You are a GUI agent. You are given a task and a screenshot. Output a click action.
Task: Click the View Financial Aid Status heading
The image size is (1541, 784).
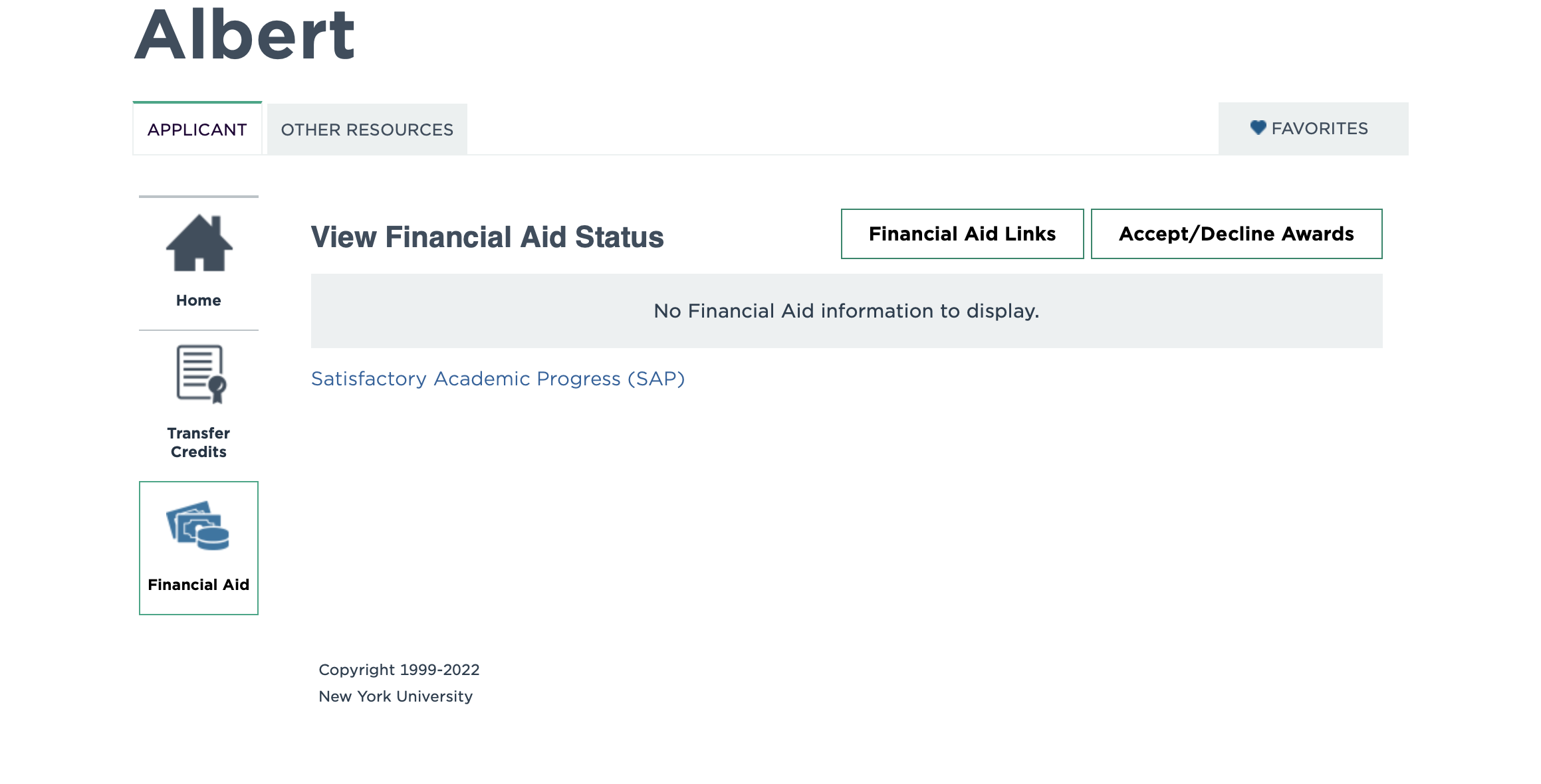[487, 237]
